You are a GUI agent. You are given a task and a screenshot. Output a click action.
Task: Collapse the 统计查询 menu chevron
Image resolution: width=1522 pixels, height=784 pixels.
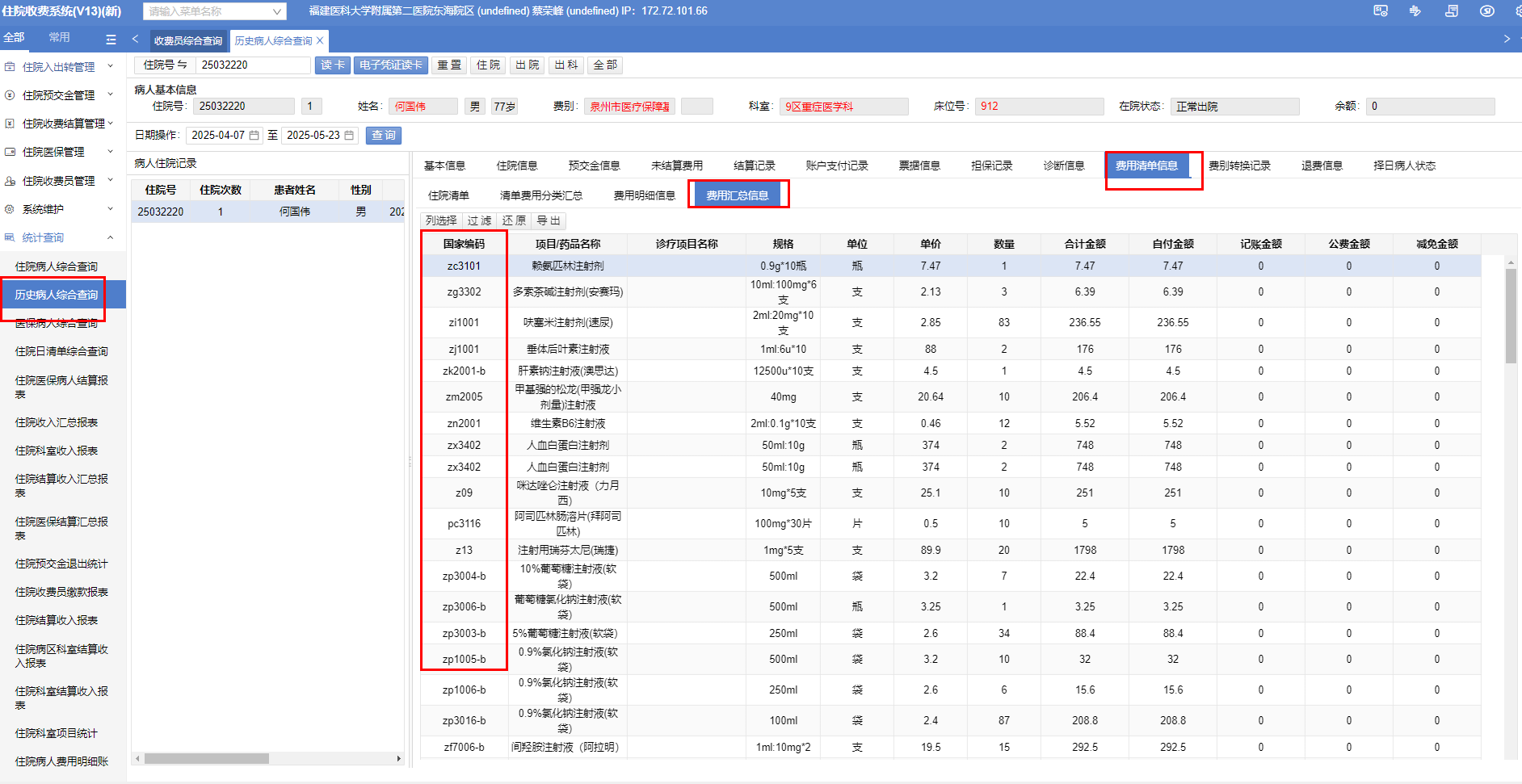pos(111,237)
